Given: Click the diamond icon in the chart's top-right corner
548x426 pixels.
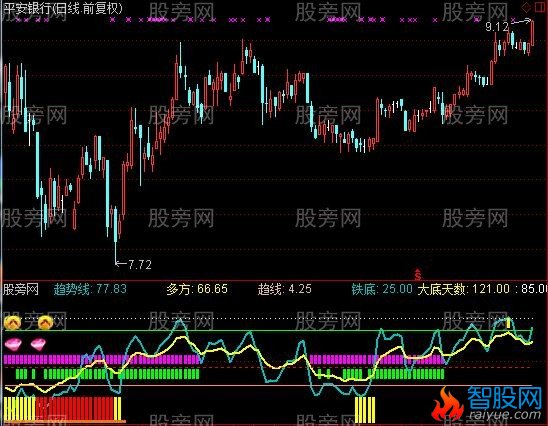Looking at the screenshot, I should pos(526,7).
